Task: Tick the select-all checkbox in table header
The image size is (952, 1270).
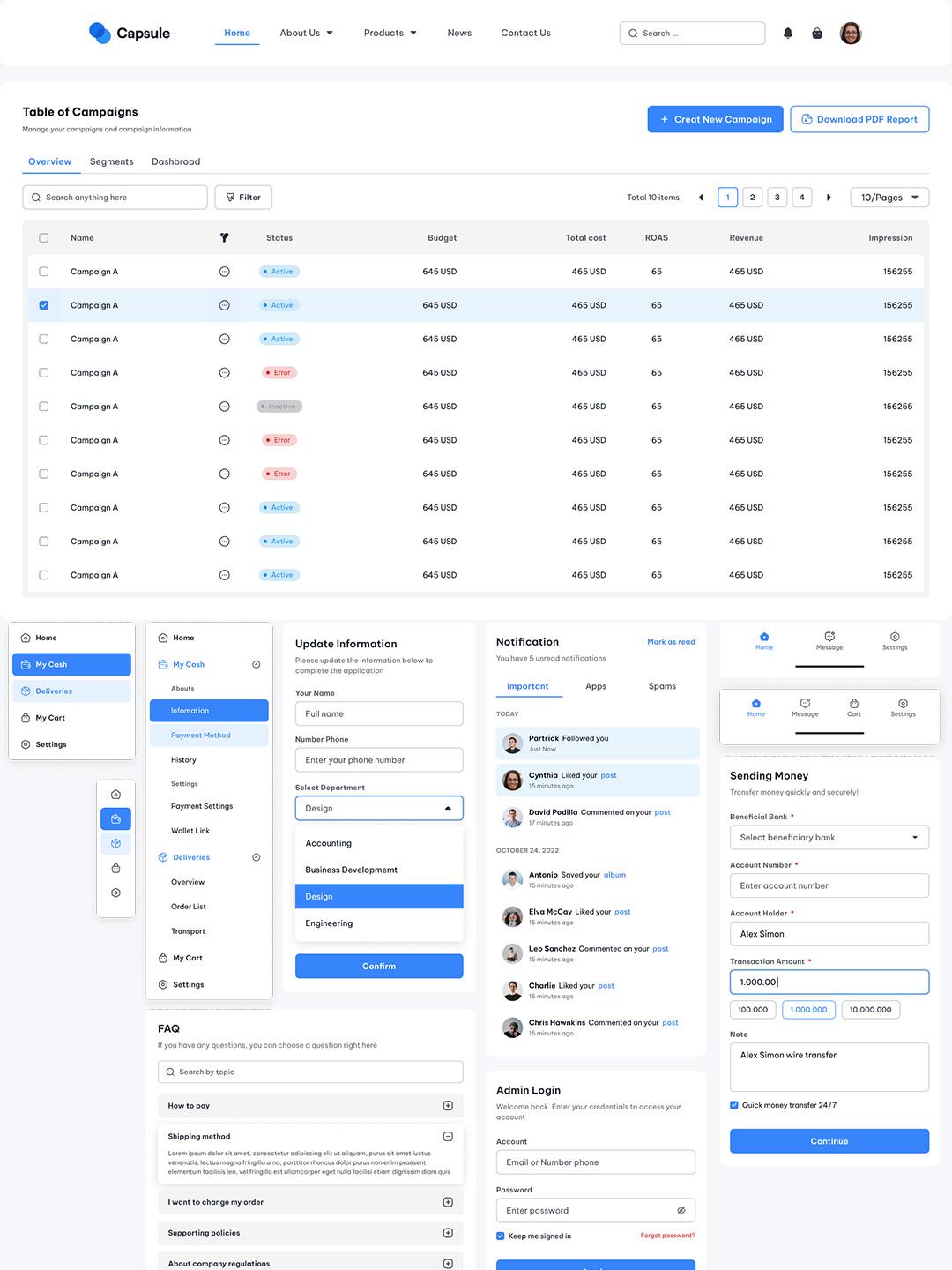Action: [44, 238]
